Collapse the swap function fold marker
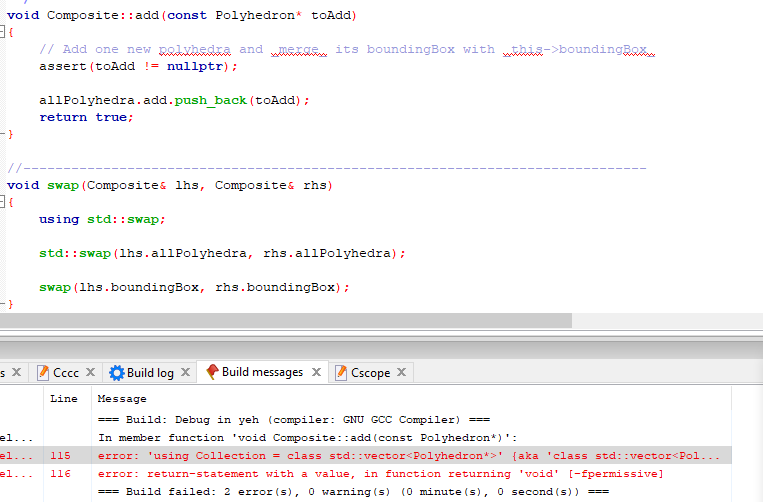763x502 pixels. [2, 202]
